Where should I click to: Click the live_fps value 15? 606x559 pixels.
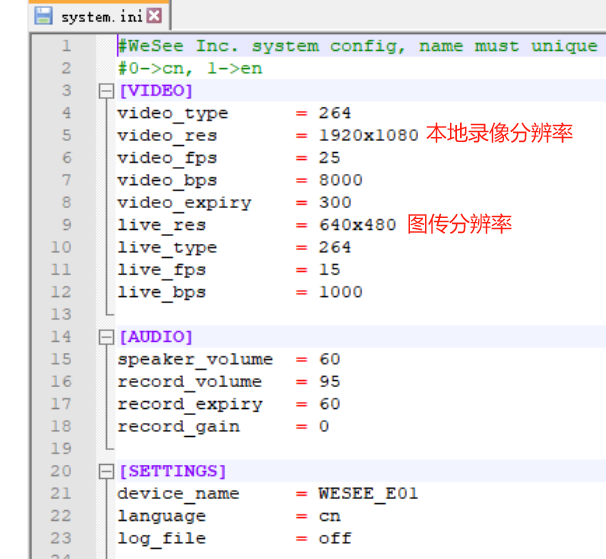(329, 269)
